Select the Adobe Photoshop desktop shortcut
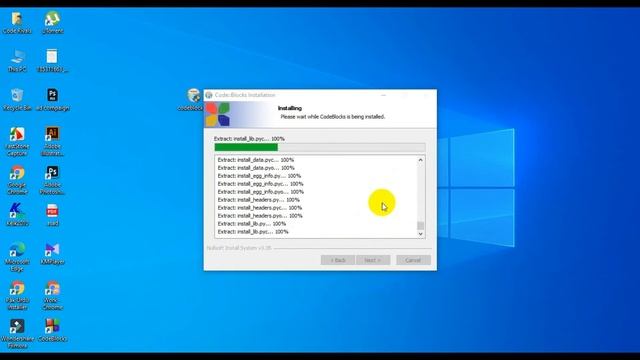 pos(52,180)
